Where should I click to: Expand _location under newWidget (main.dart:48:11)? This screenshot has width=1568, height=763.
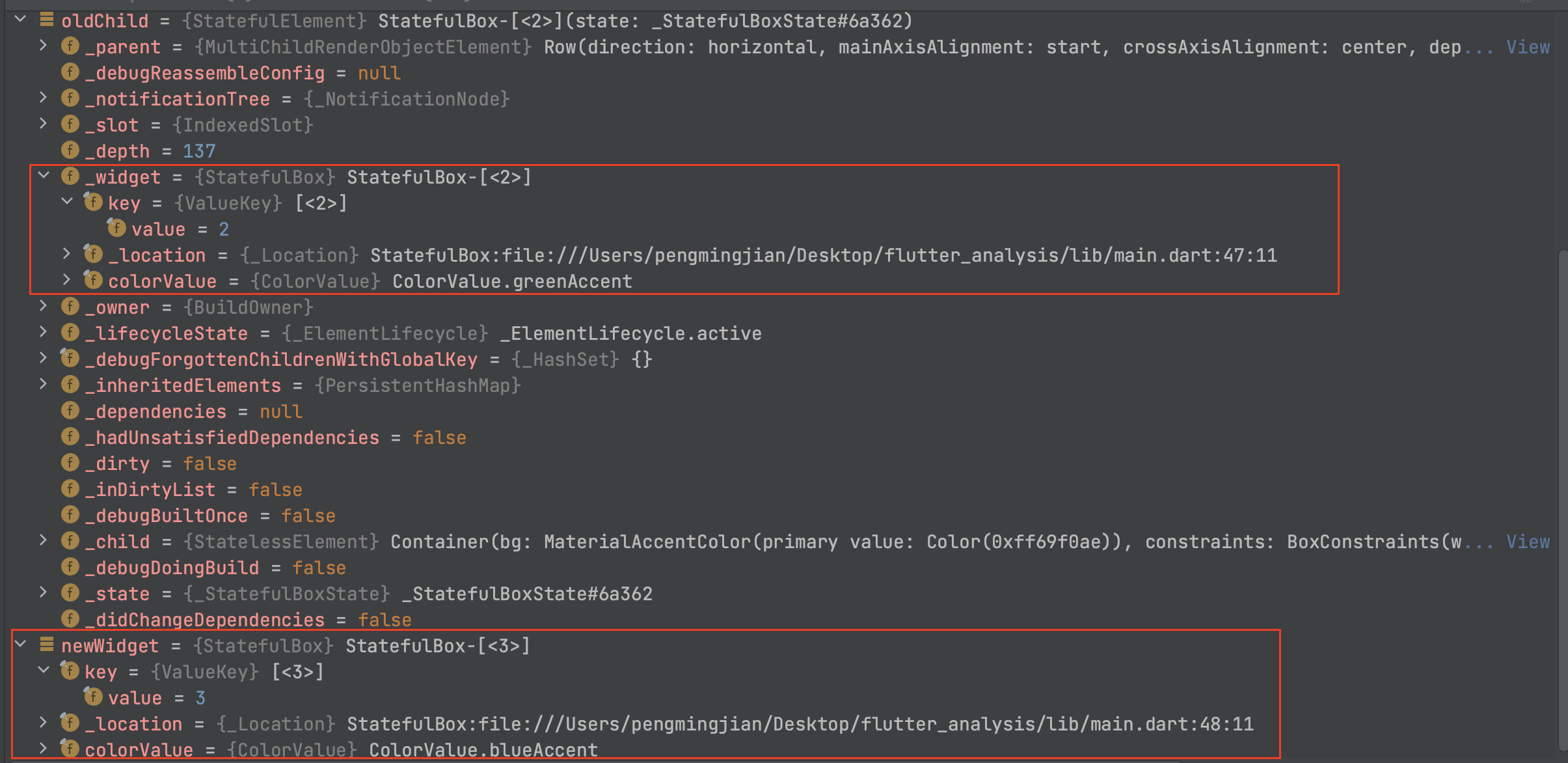(x=43, y=723)
